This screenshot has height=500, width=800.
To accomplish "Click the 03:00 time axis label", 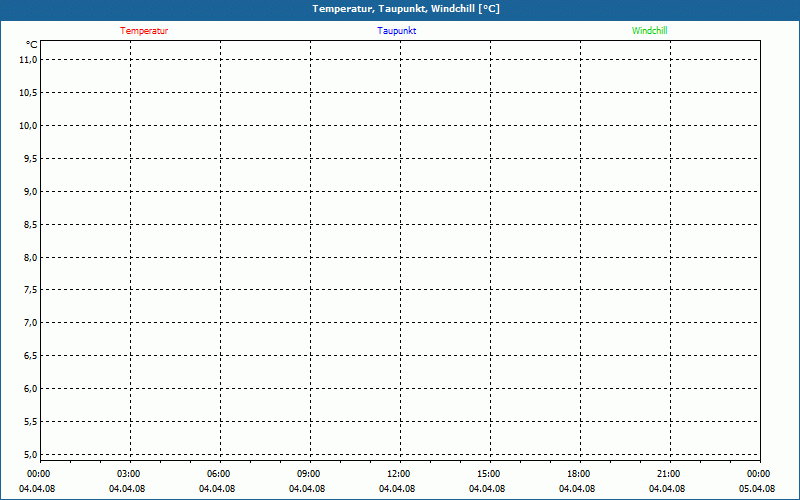I will (x=129, y=474).
